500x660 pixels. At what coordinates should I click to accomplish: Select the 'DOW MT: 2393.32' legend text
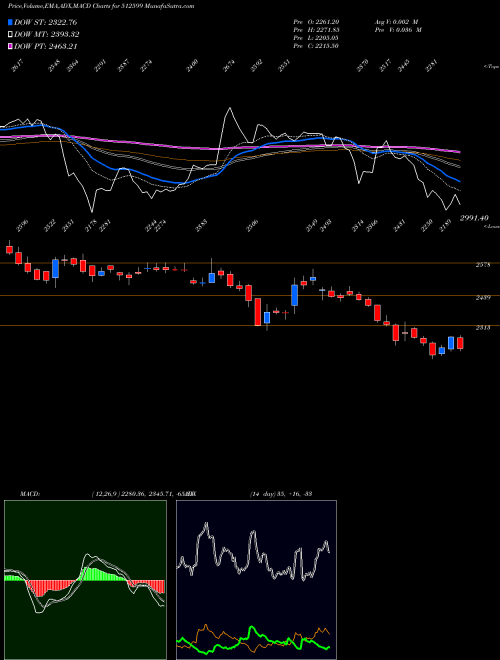pos(47,35)
